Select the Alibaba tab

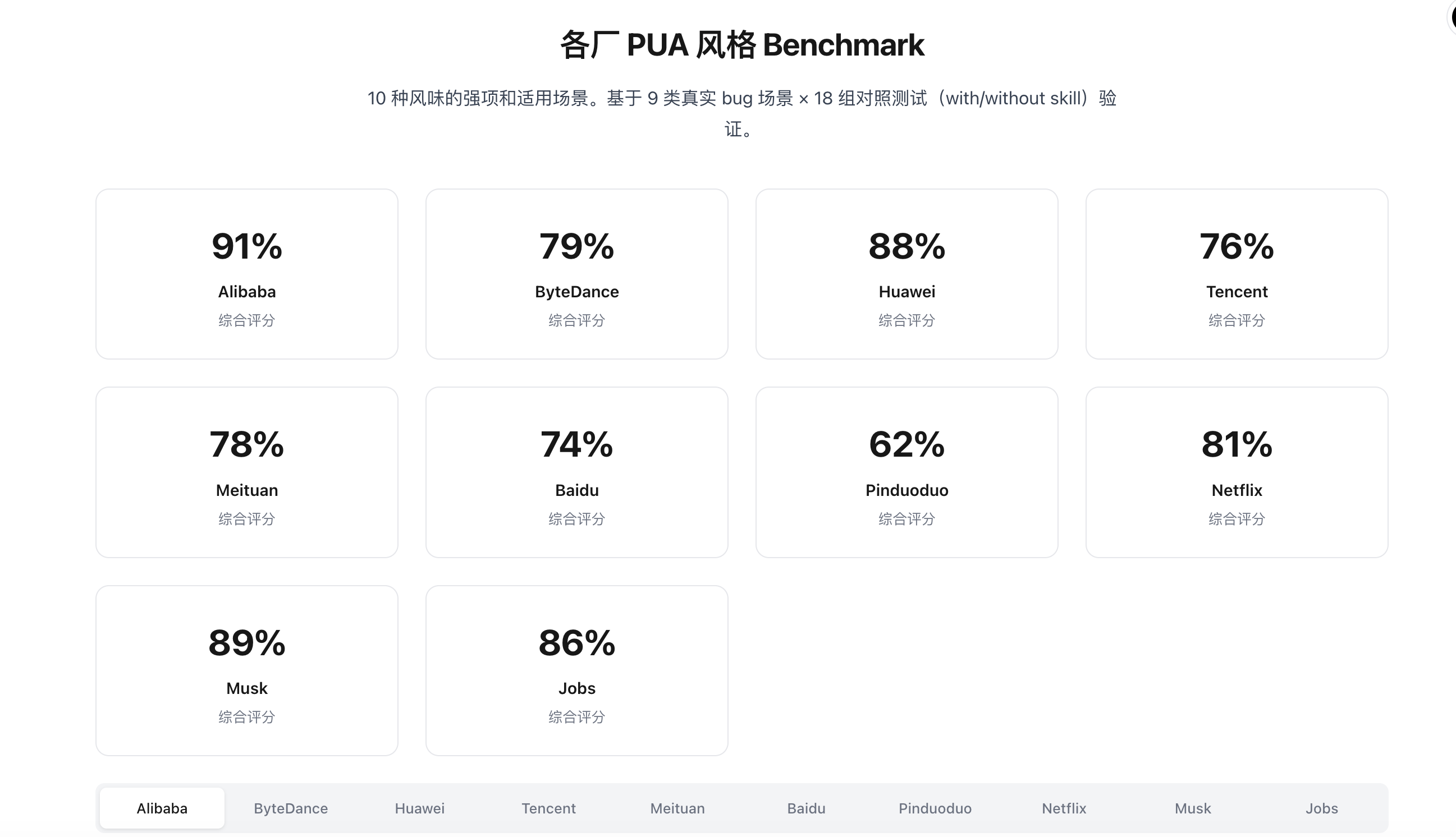coord(162,808)
